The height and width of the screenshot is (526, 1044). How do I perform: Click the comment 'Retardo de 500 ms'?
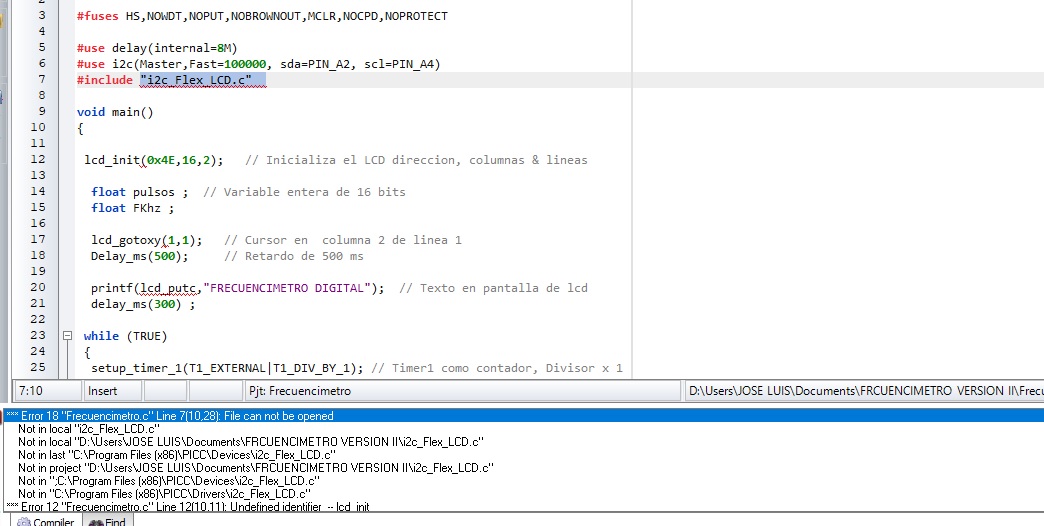click(x=294, y=256)
